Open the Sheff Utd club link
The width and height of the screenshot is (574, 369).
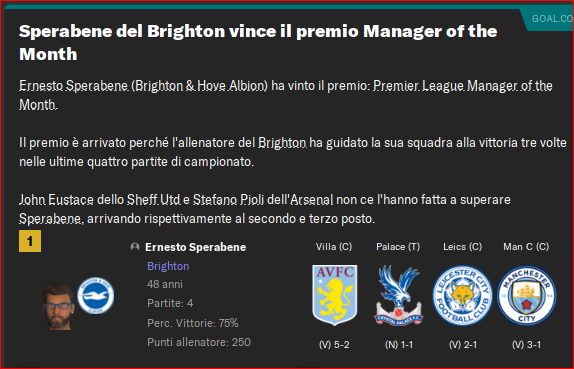153,200
